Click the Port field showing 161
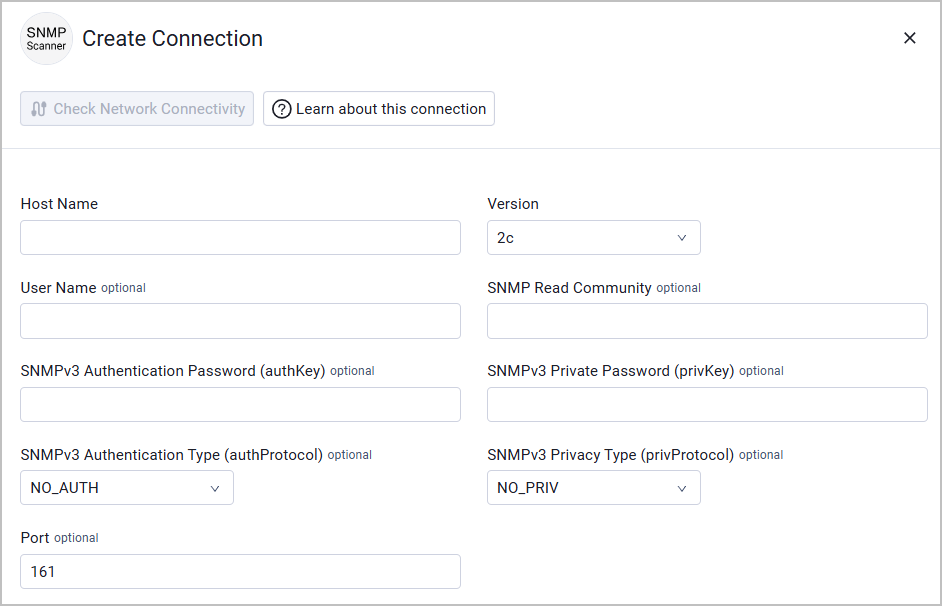Screen dimensions: 942x606 tap(240, 572)
